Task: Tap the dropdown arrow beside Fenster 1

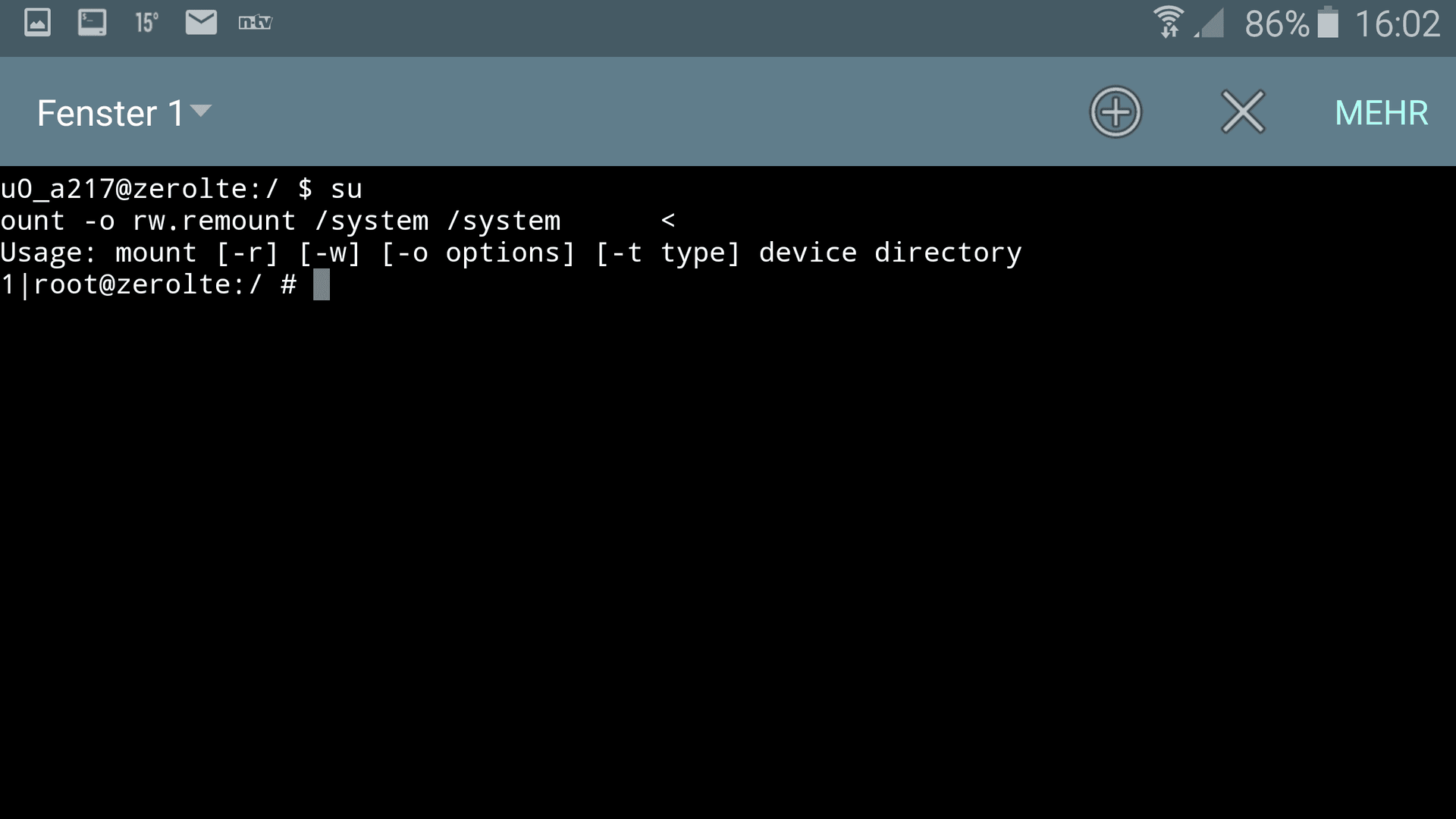Action: tap(201, 111)
